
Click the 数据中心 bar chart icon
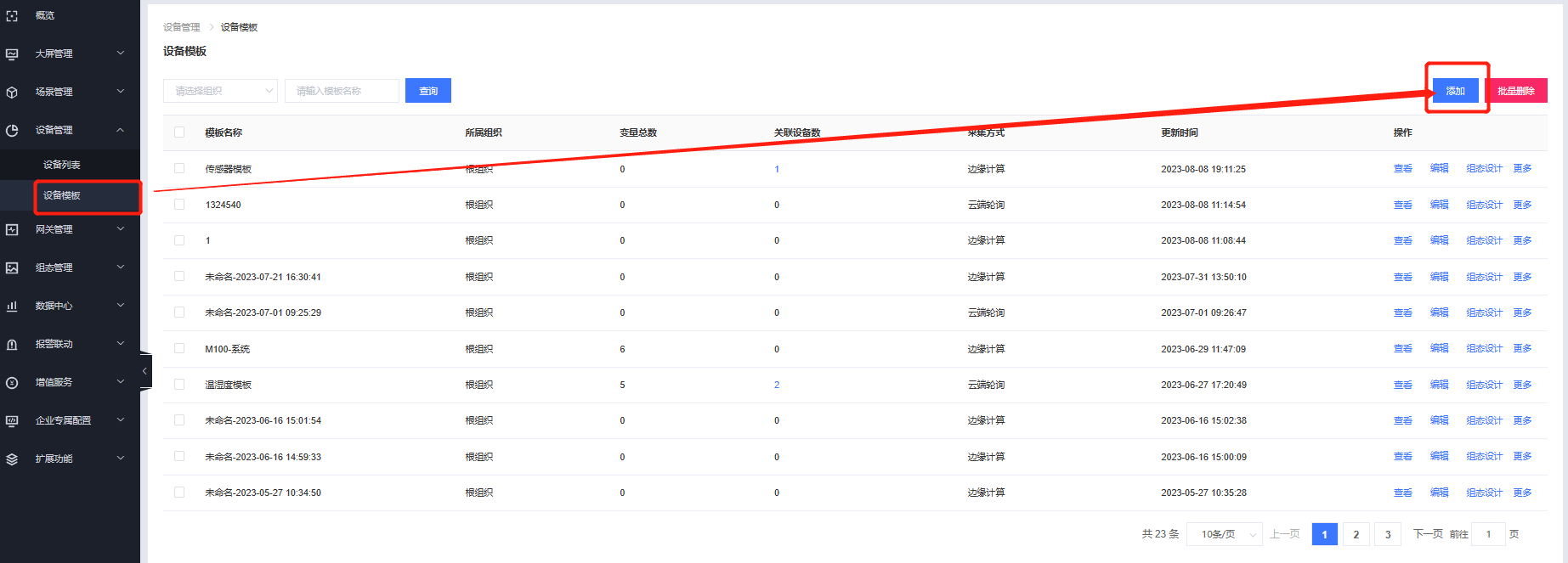coord(12,306)
